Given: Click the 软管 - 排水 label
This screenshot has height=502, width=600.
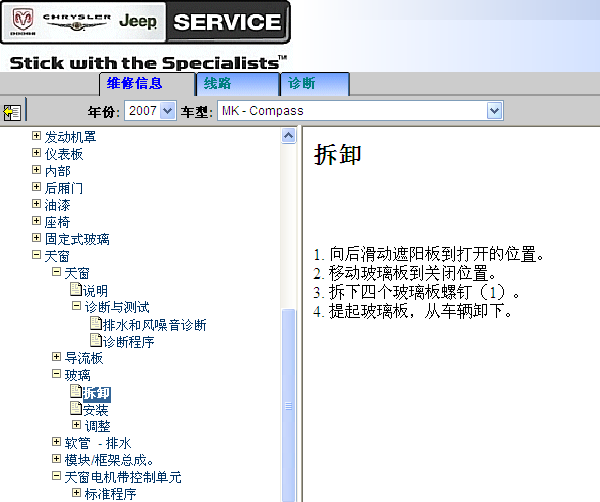Looking at the screenshot, I should coord(98,443).
